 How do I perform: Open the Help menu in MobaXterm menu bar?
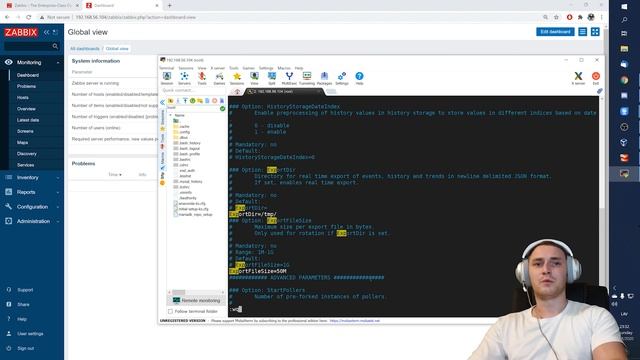[299, 68]
